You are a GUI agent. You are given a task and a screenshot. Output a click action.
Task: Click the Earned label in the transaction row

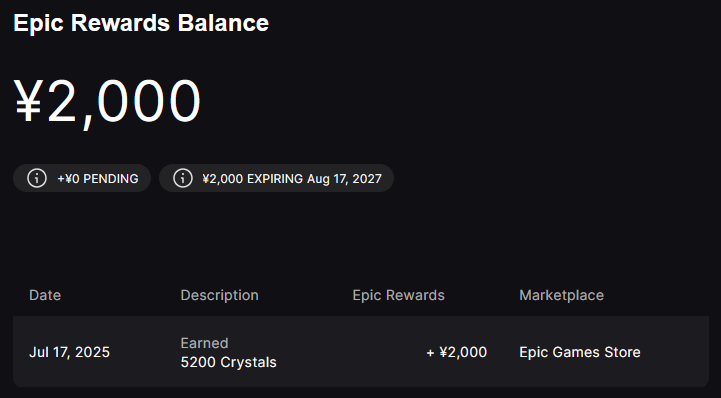(204, 343)
